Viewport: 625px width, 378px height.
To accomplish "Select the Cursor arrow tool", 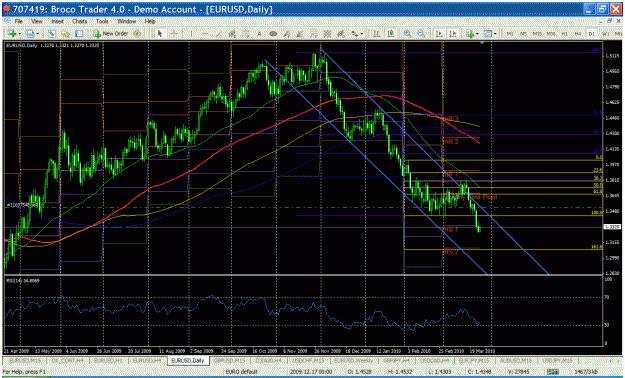I will click(160, 34).
